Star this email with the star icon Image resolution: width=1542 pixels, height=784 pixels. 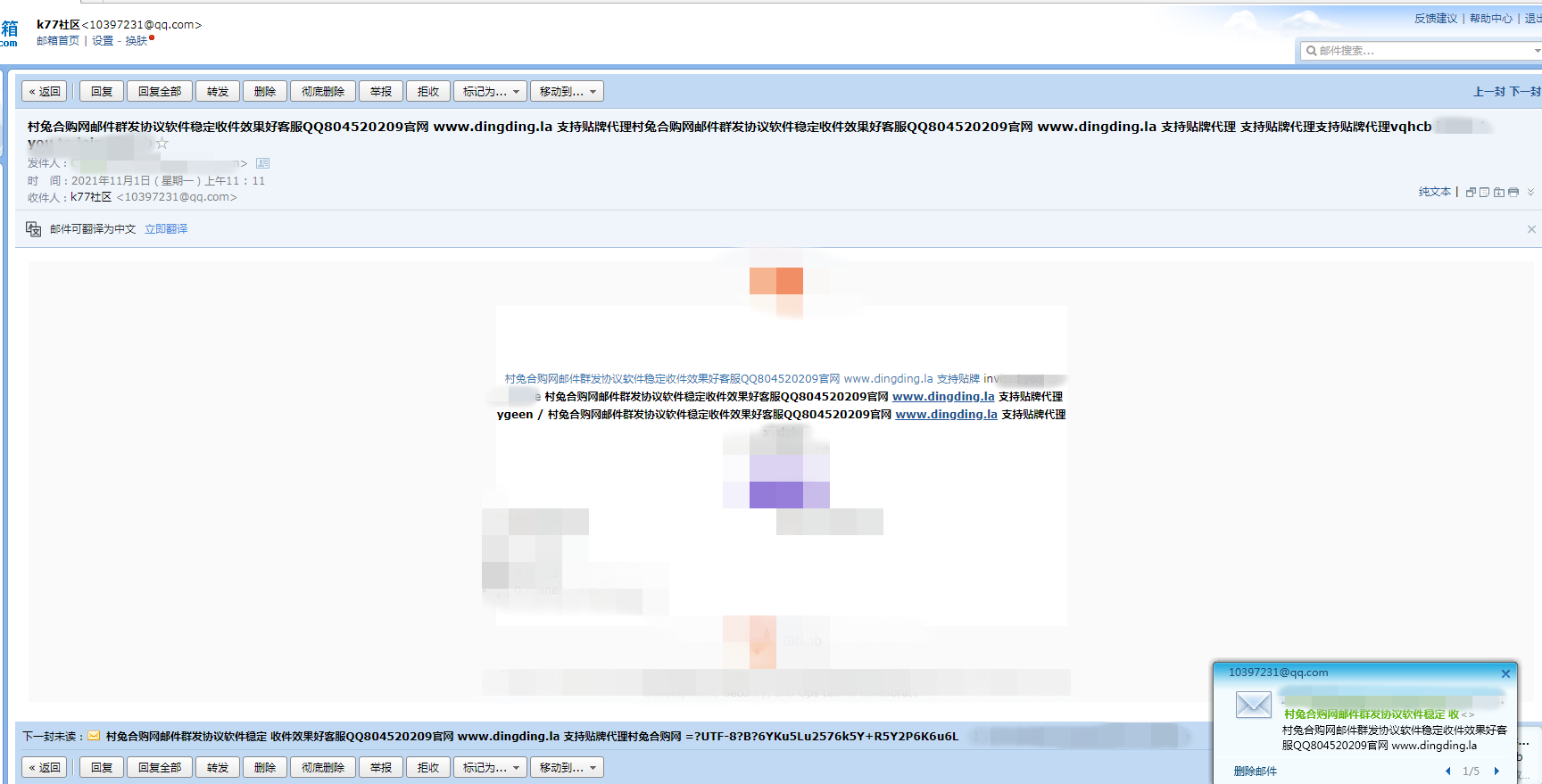pos(162,144)
